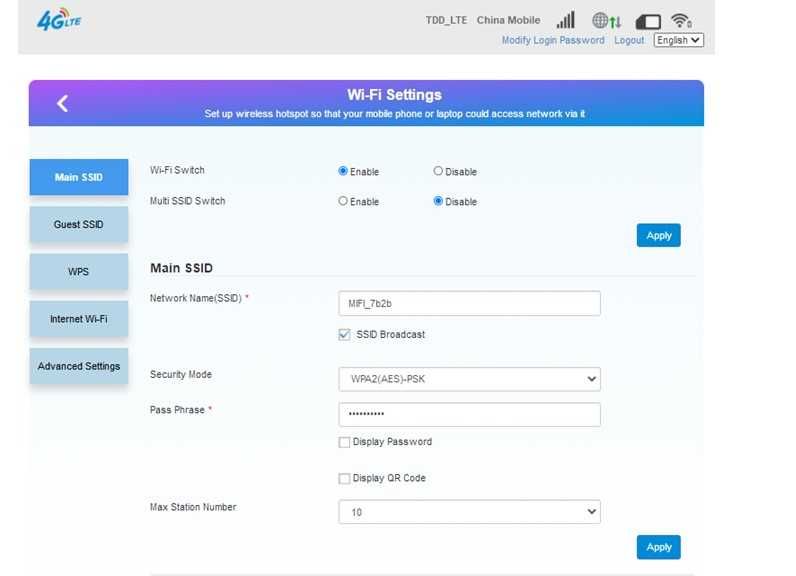Click Apply button below Max Station Number
The image size is (796, 576).
(658, 547)
